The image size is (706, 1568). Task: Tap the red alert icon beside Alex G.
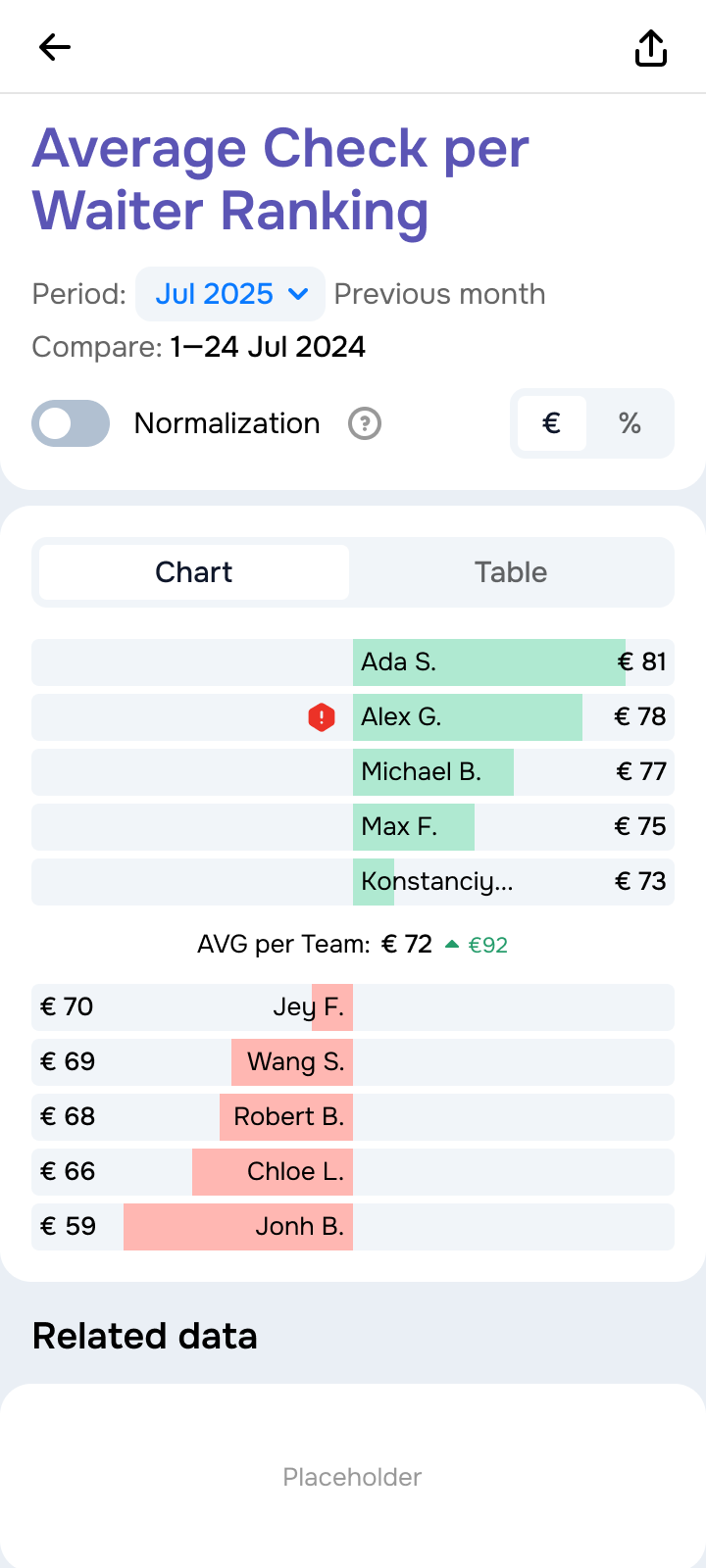tap(322, 717)
